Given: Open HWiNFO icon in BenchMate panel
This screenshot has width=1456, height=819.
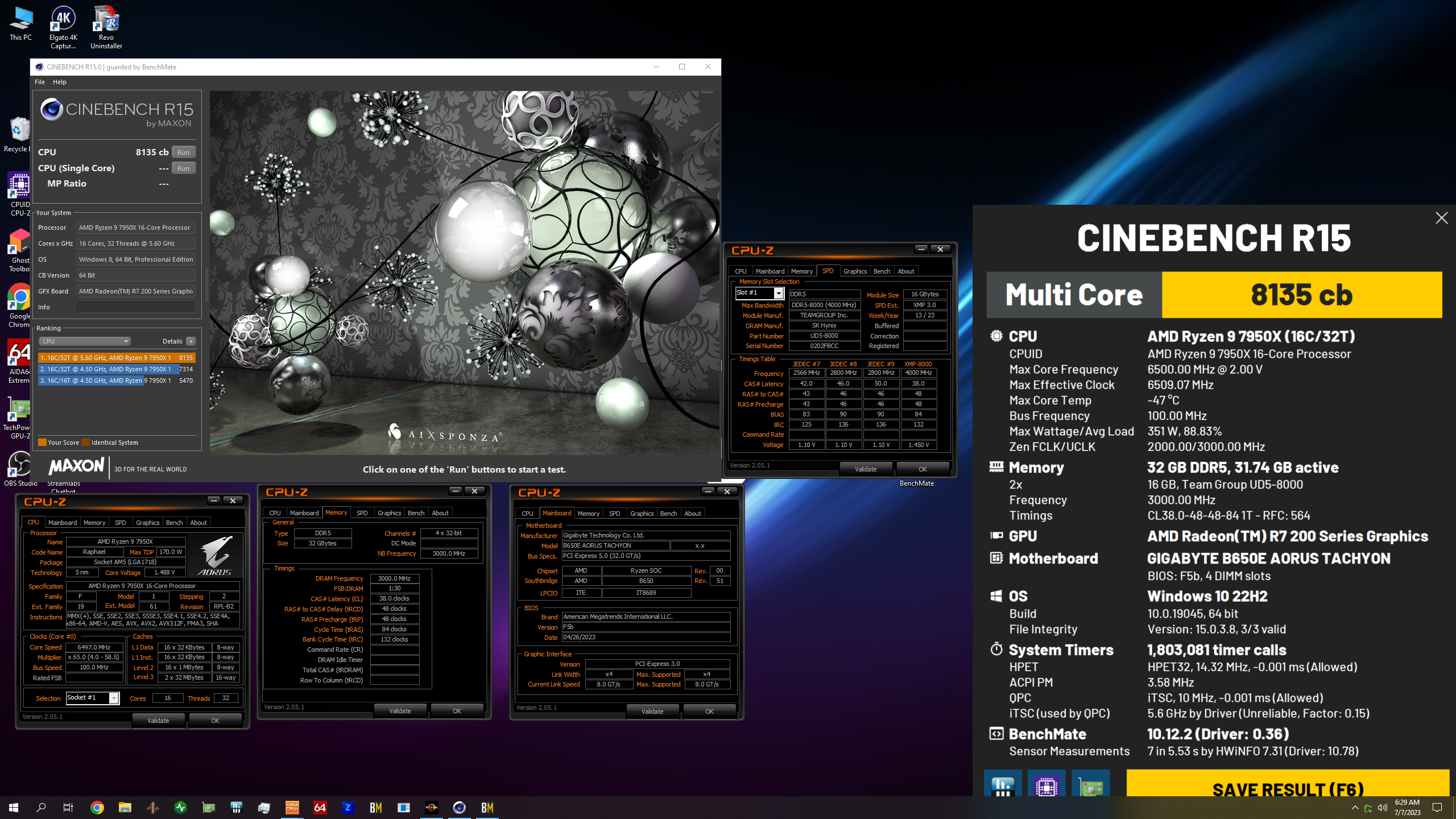Looking at the screenshot, I should pos(1003,784).
